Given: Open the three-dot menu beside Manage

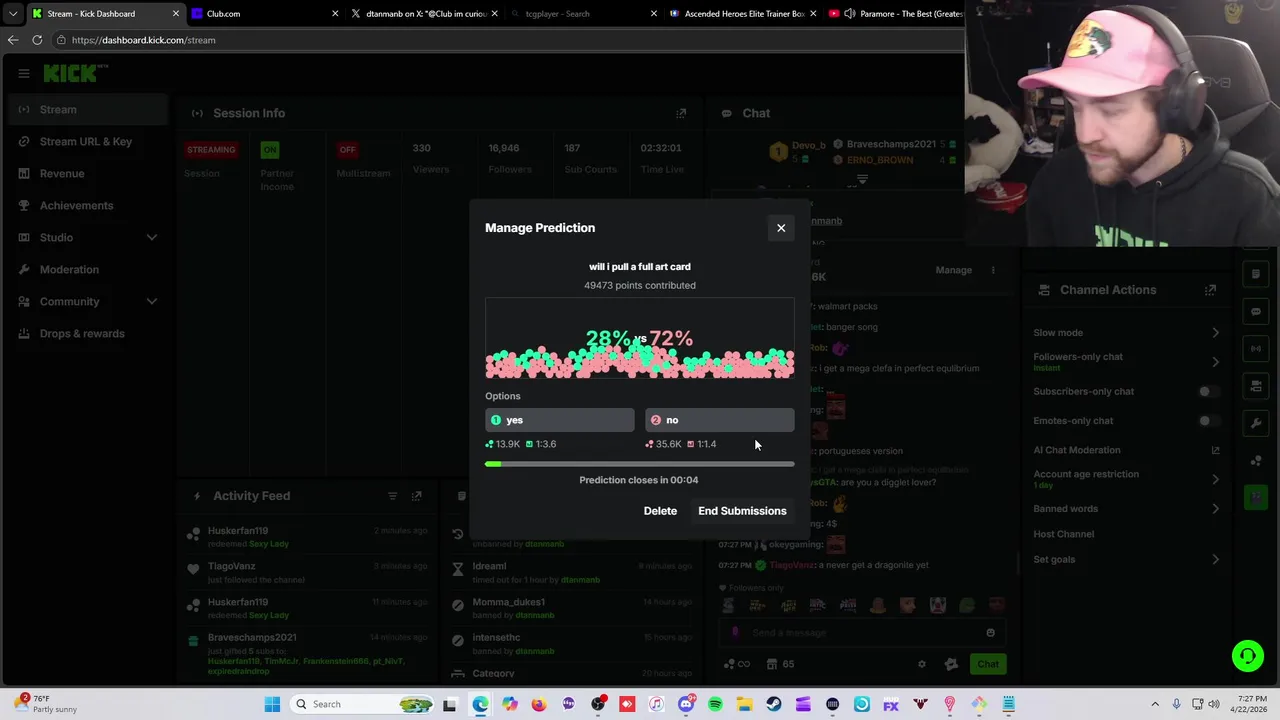Looking at the screenshot, I should click(x=993, y=270).
